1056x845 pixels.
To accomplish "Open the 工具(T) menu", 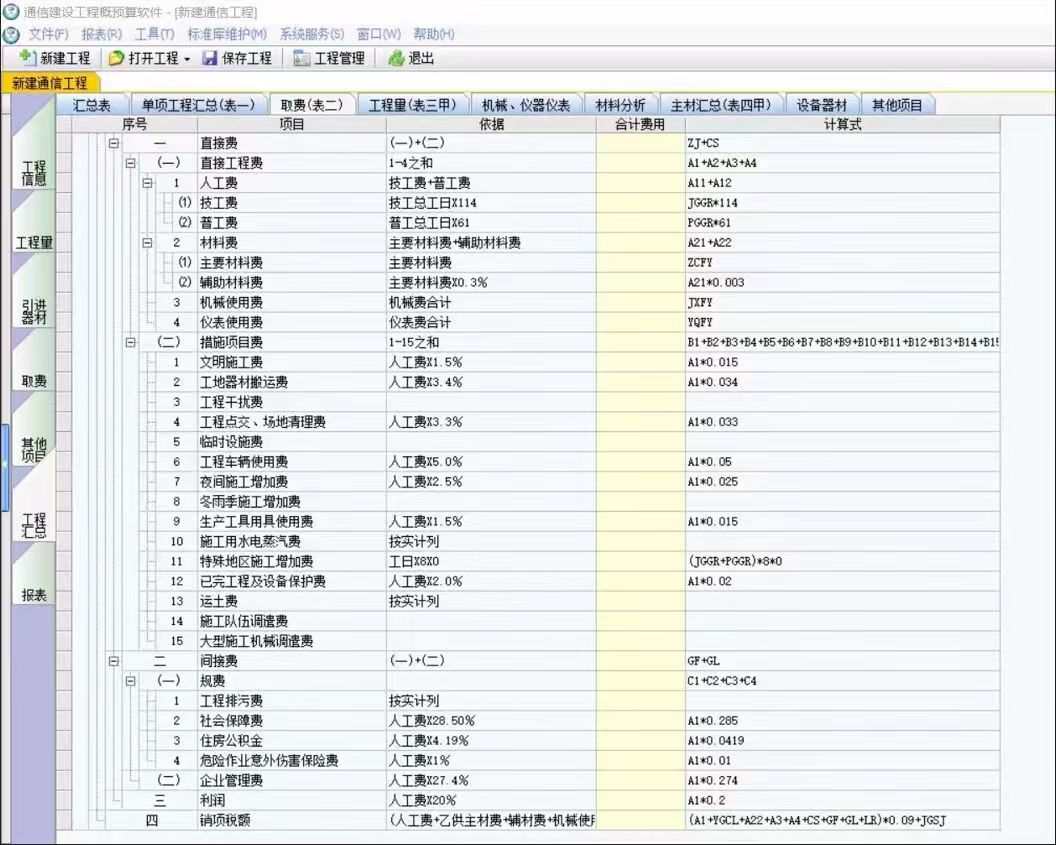I will (x=154, y=34).
